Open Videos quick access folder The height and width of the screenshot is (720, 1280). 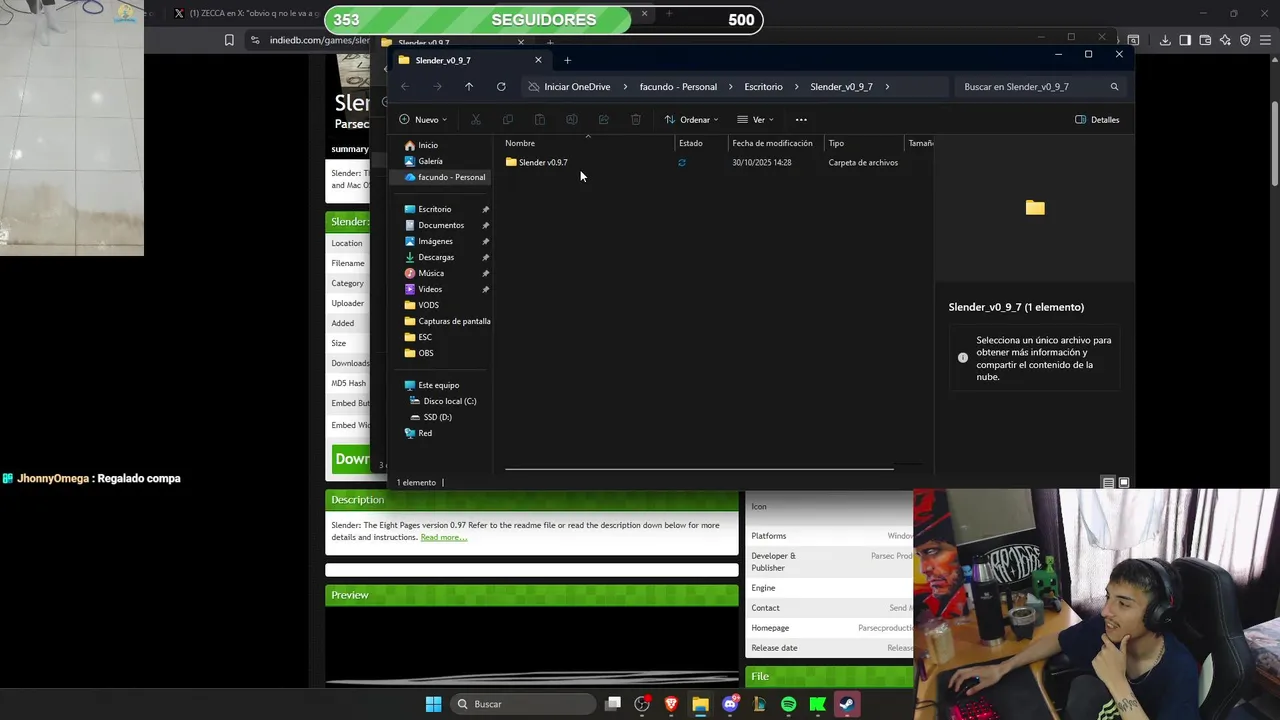point(430,289)
